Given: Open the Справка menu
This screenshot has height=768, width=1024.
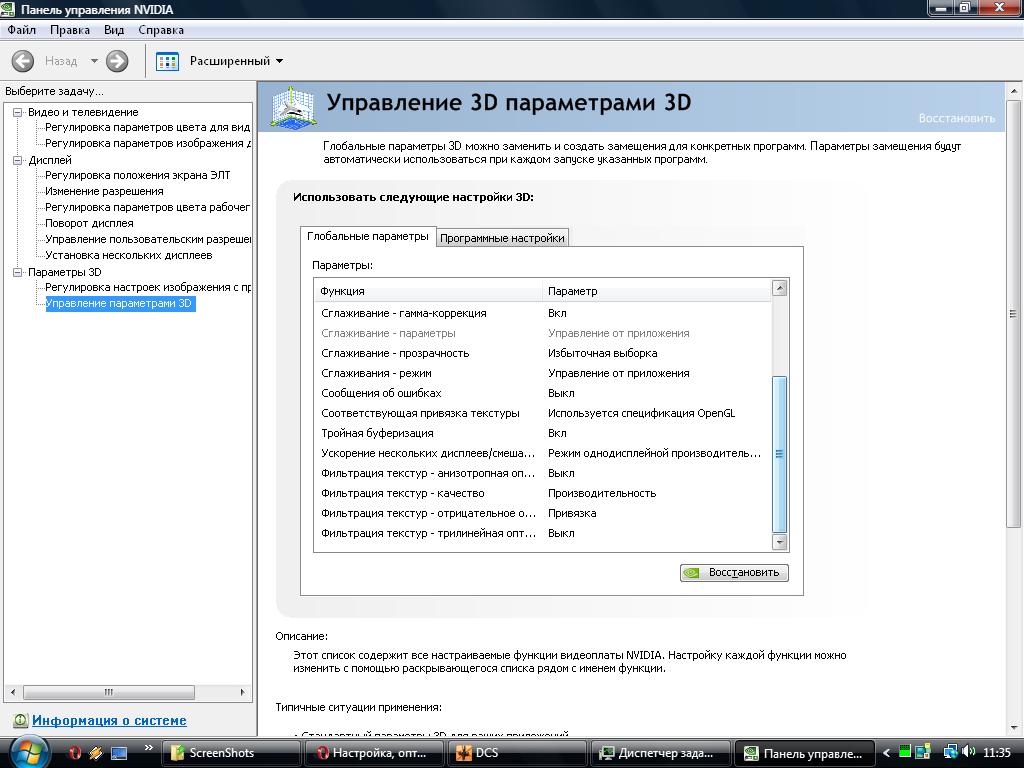Looking at the screenshot, I should coord(161,30).
